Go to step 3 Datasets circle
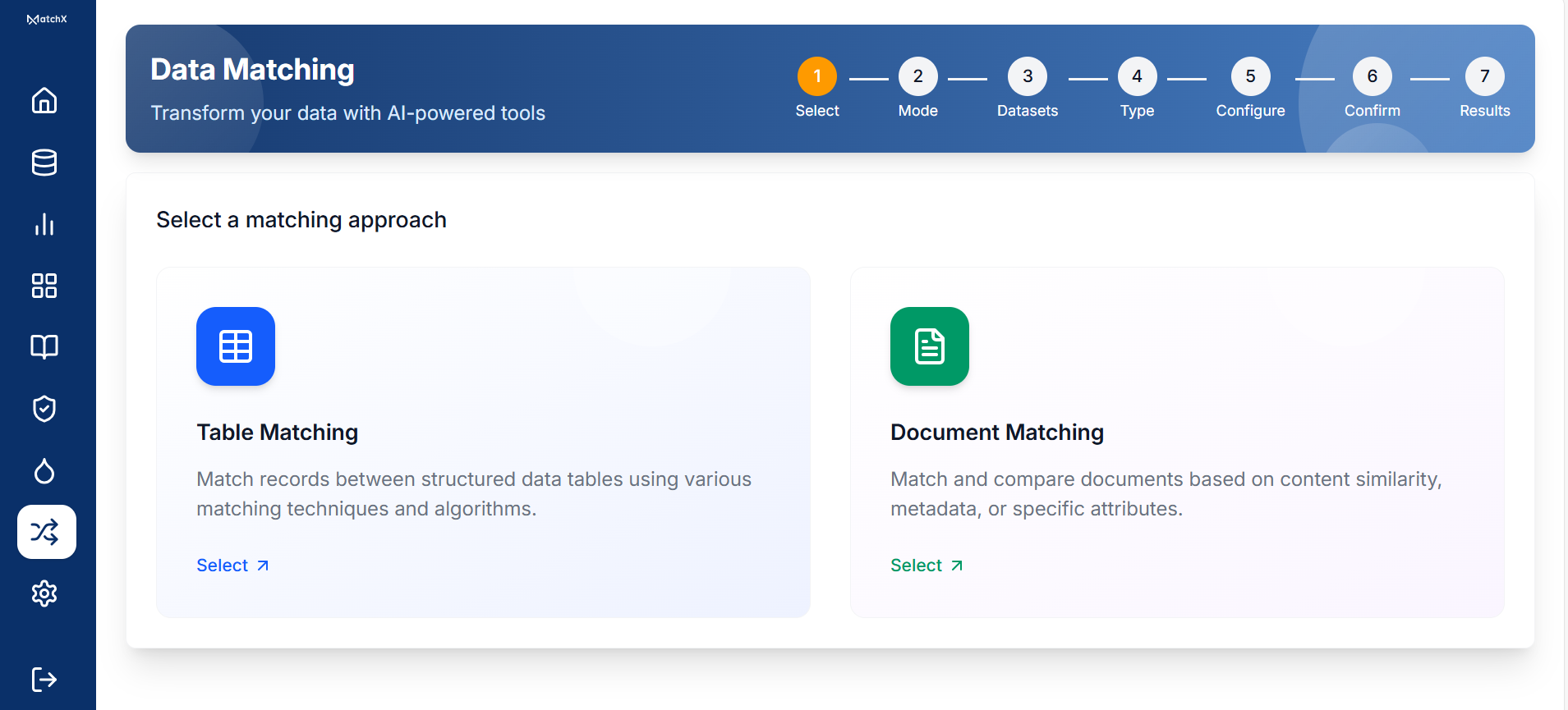The image size is (1568, 710). [1028, 76]
